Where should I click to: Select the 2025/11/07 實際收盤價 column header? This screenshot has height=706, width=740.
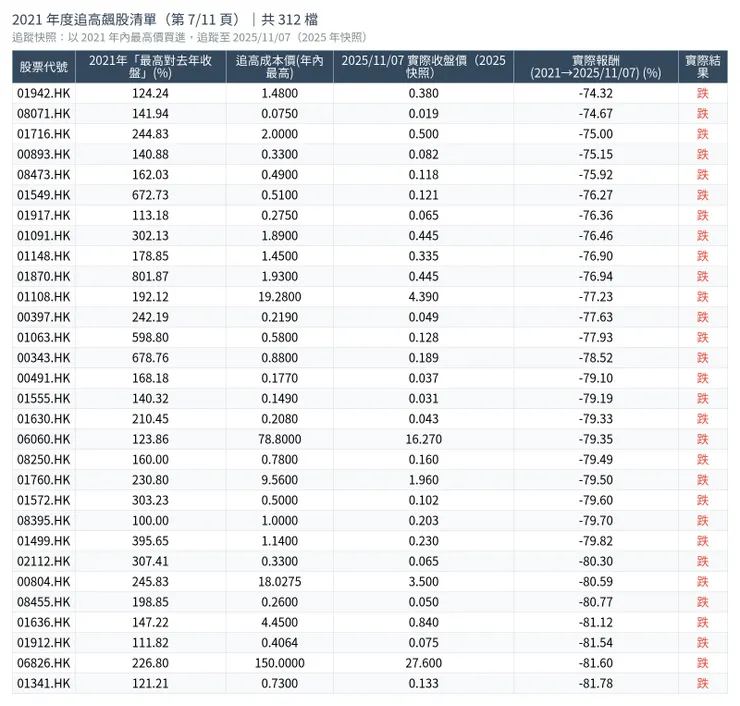click(x=423, y=67)
